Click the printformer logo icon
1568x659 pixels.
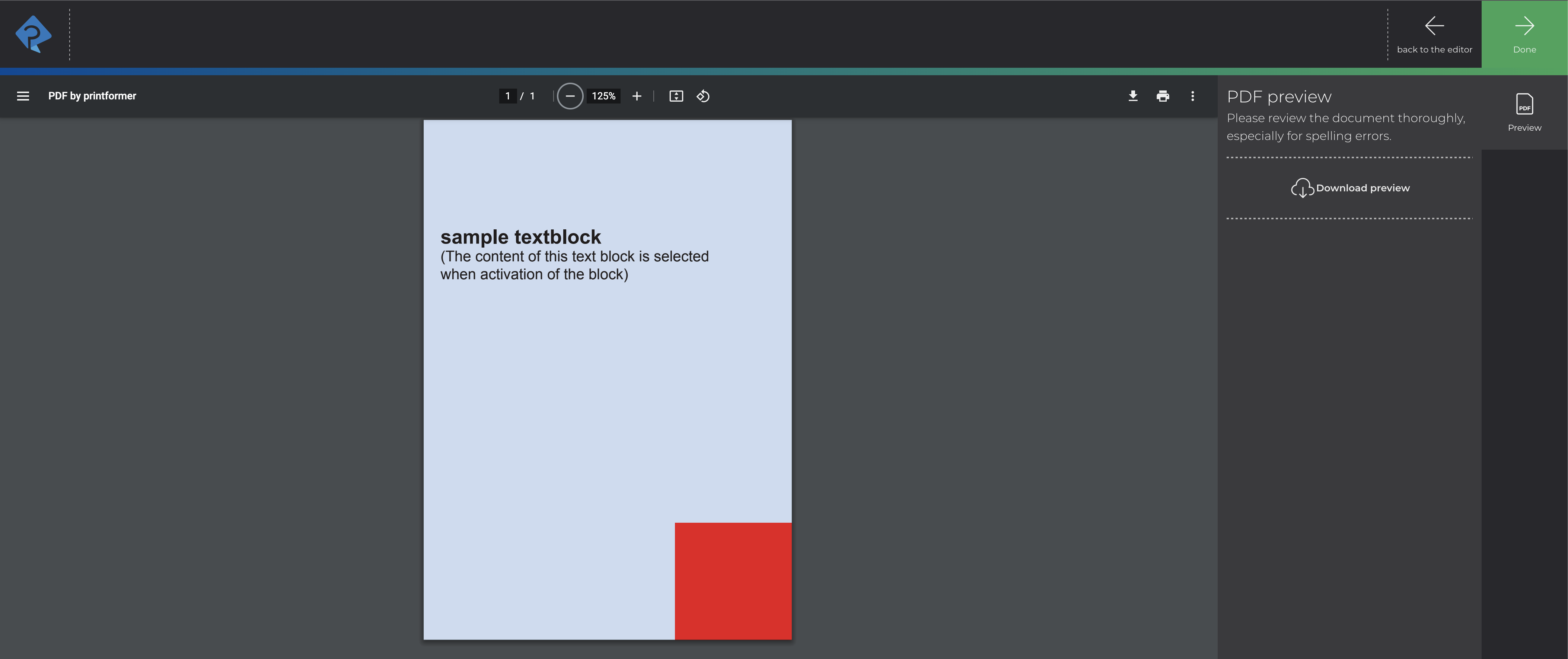[33, 34]
